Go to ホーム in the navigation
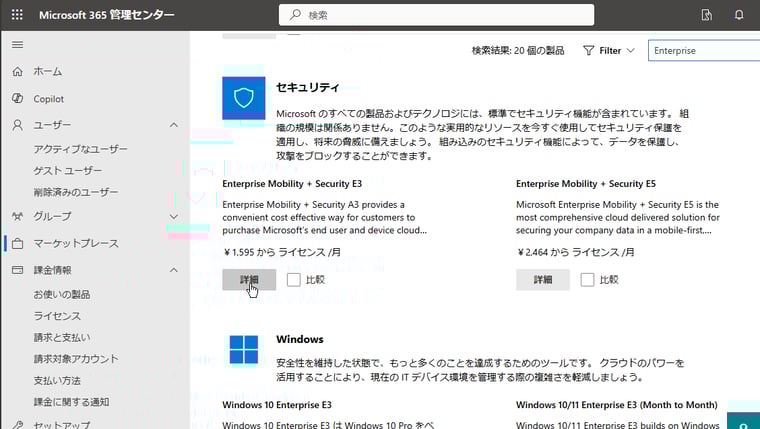 (48, 71)
